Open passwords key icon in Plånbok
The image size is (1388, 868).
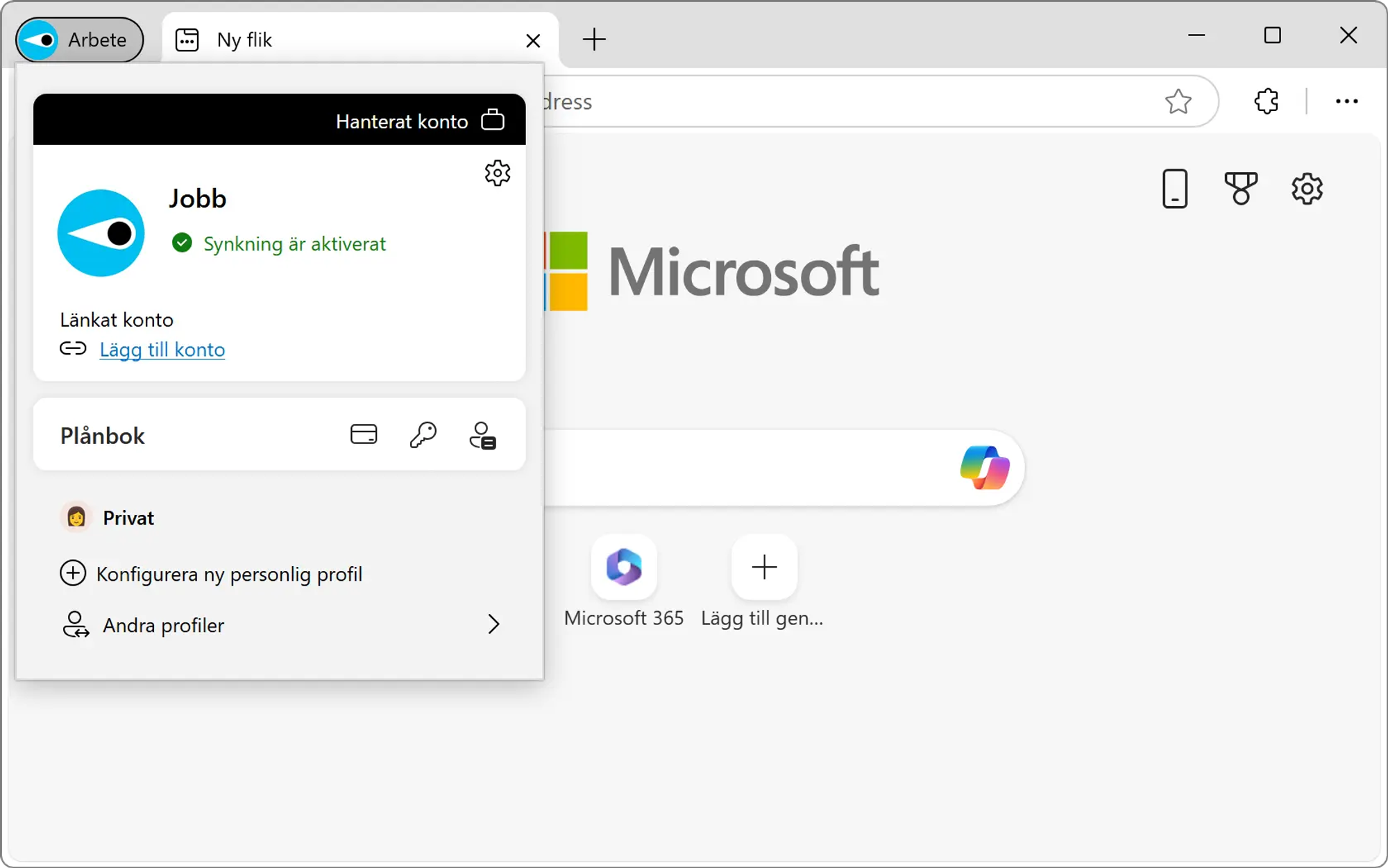(423, 435)
